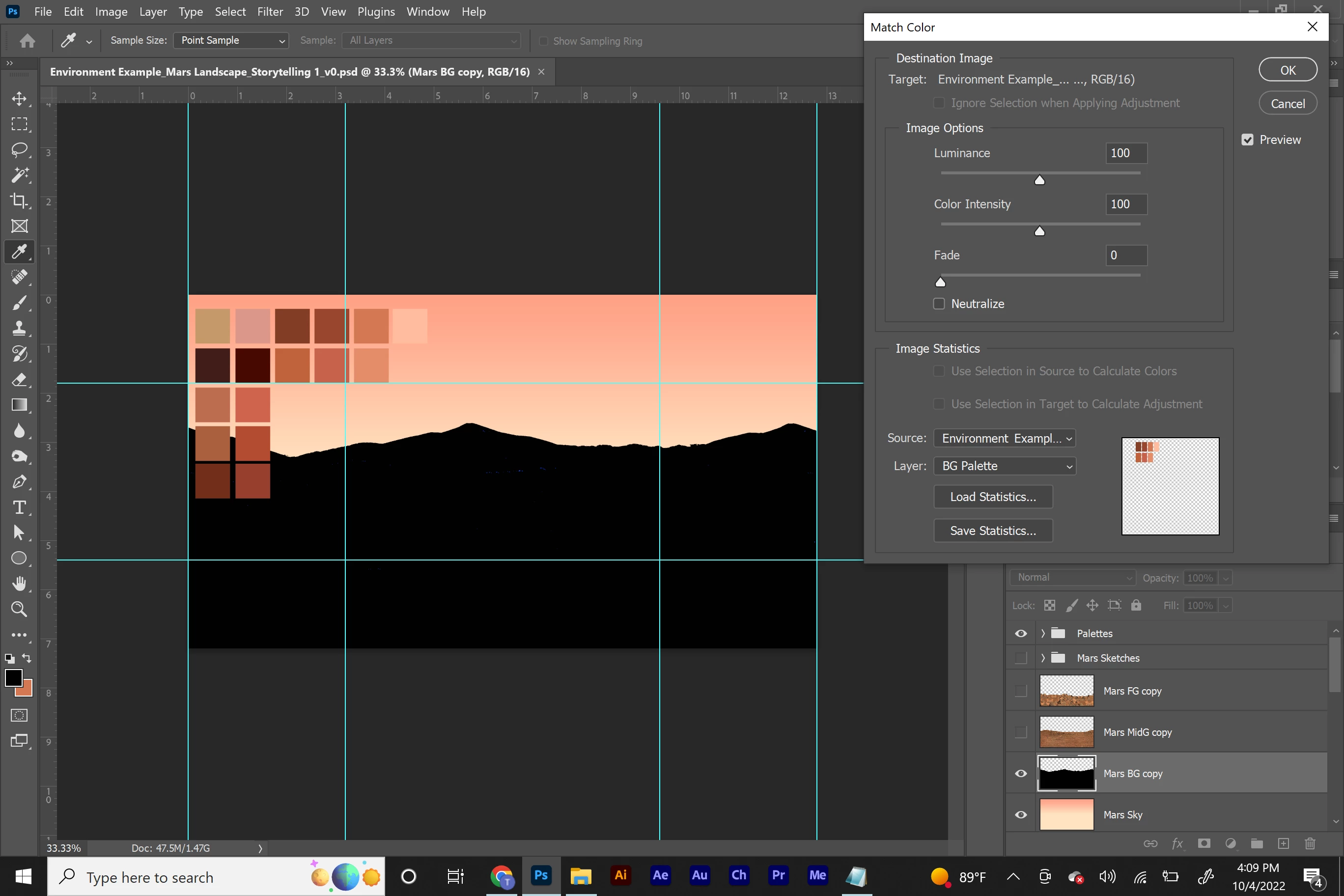Select the Eraser tool

20,379
